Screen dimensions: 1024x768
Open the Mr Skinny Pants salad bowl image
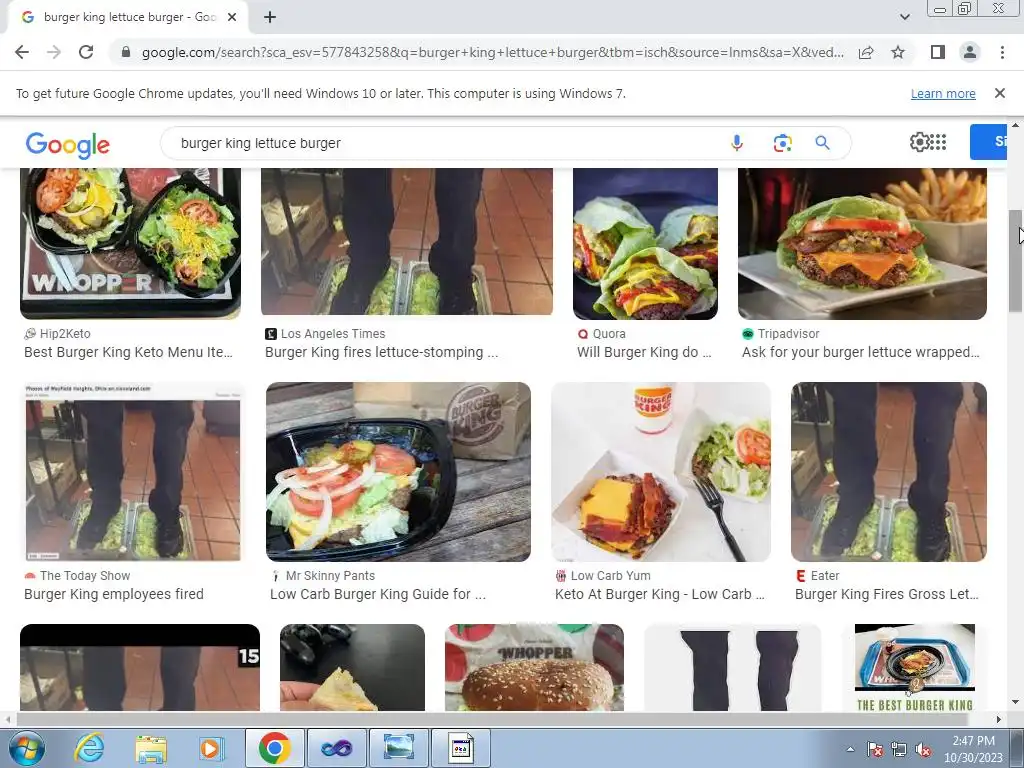click(x=398, y=472)
